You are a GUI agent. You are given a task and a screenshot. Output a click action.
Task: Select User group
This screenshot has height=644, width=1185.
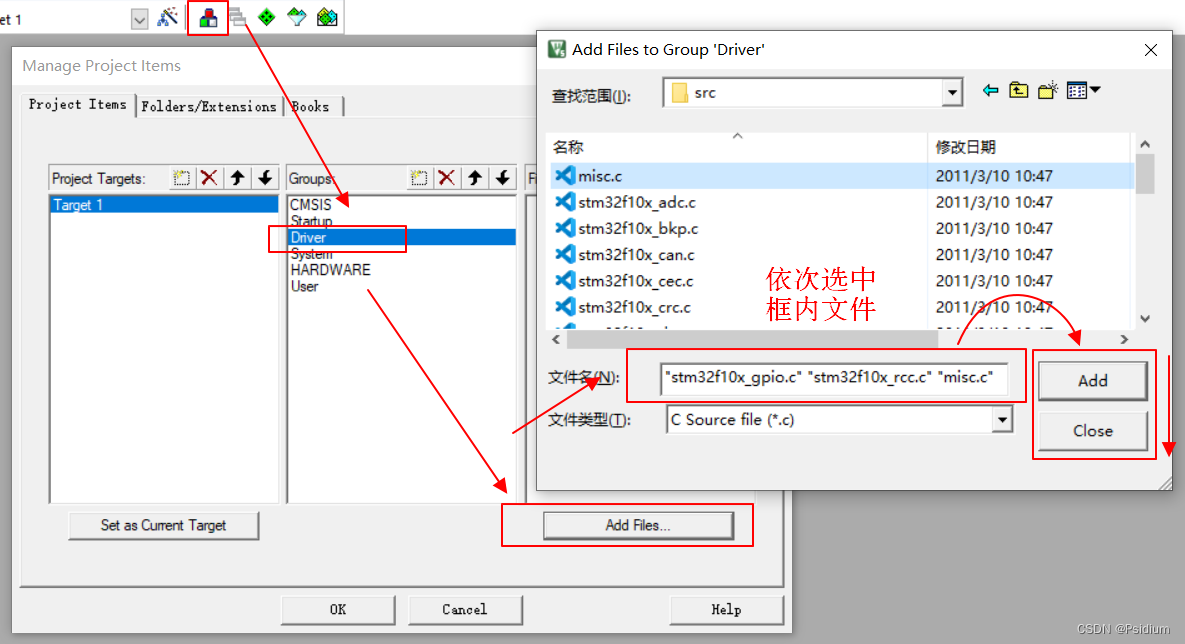pyautogui.click(x=305, y=286)
